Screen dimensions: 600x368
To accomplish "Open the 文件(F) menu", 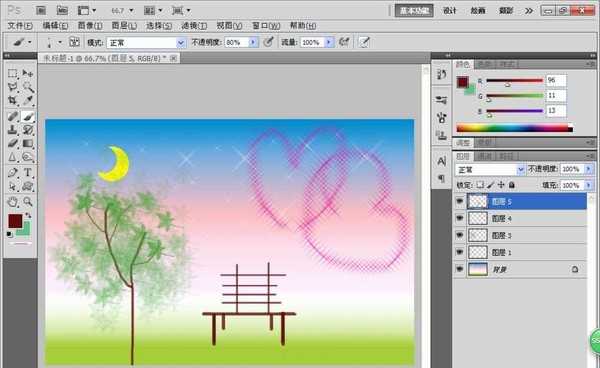I will point(20,26).
